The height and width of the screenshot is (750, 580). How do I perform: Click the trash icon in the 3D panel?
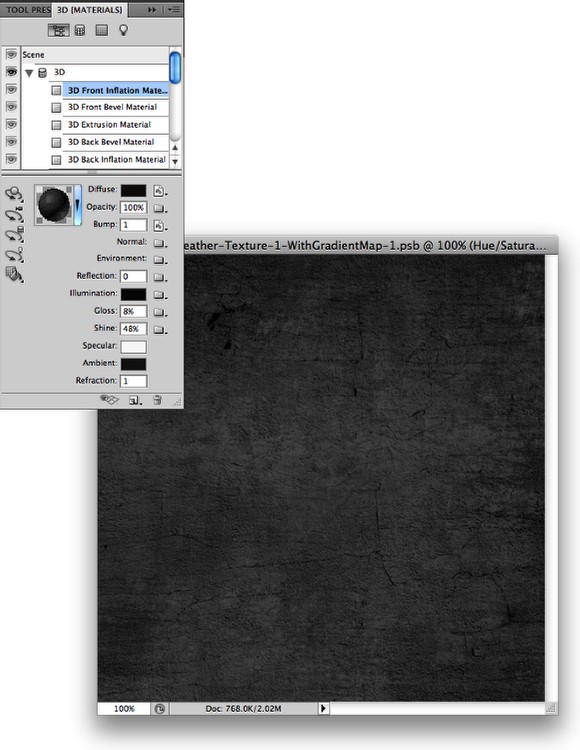pyautogui.click(x=157, y=400)
